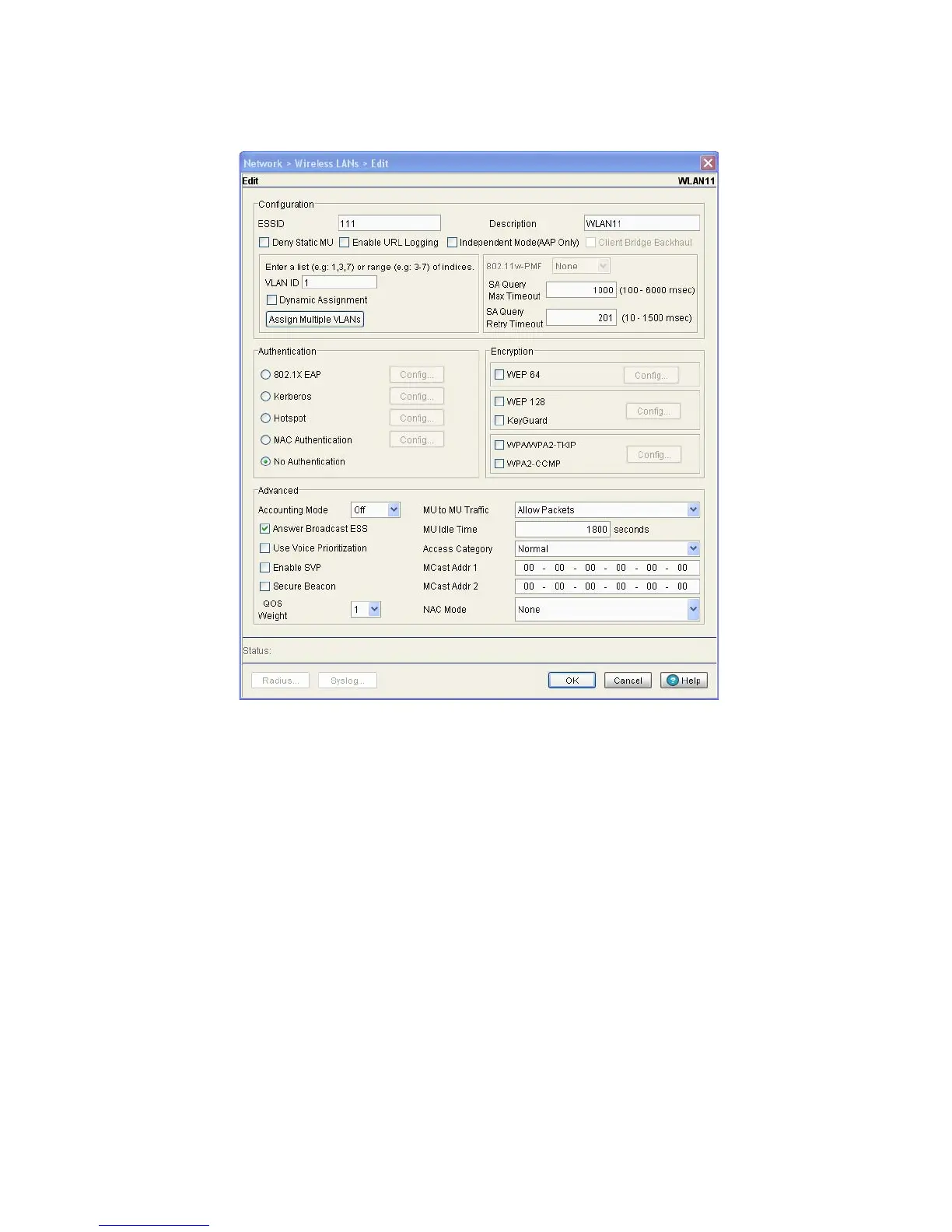Viewport: 952px width, 1232px height.
Task: Check Deny Static MU
Action: pyautogui.click(x=264, y=243)
